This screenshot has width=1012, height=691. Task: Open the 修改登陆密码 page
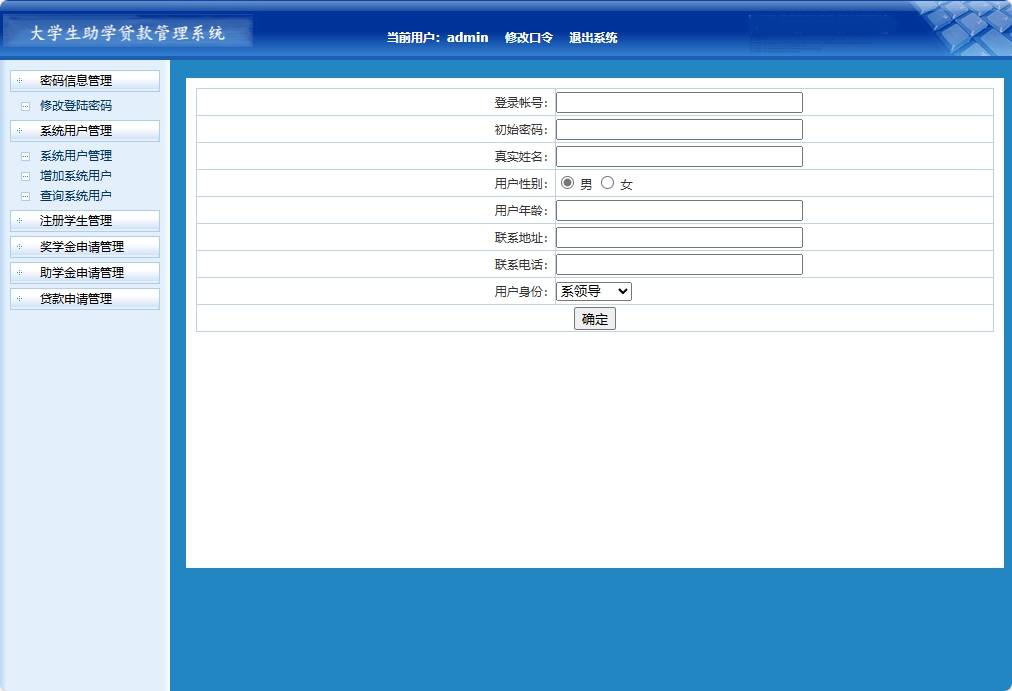[x=75, y=105]
